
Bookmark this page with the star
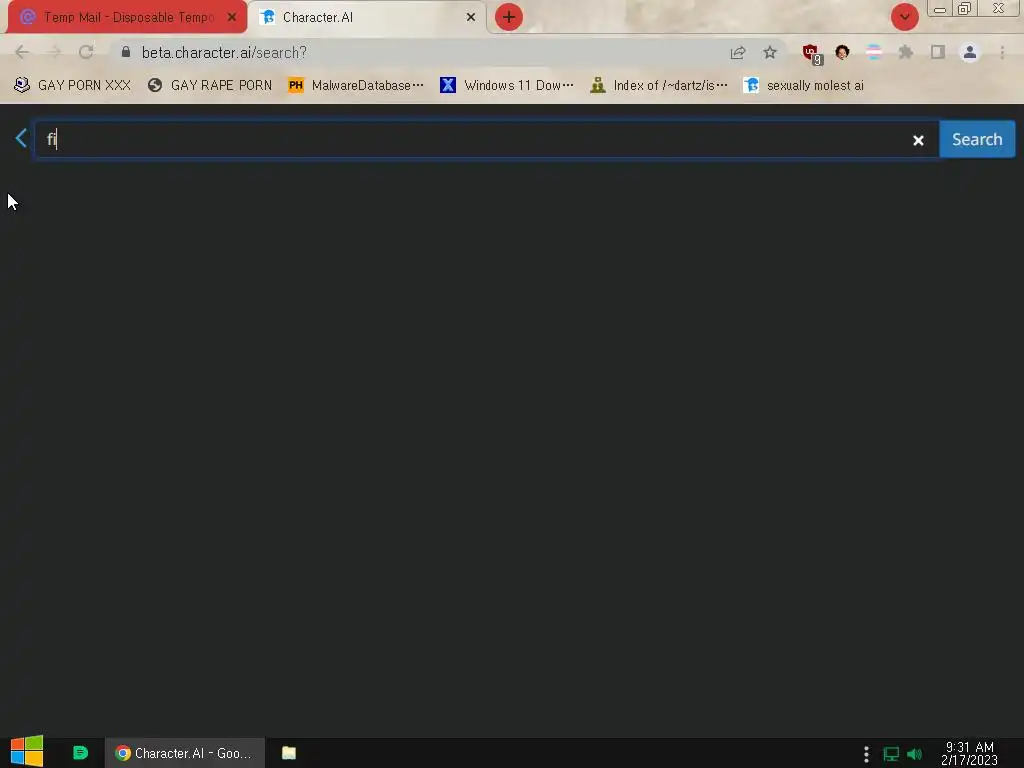770,52
